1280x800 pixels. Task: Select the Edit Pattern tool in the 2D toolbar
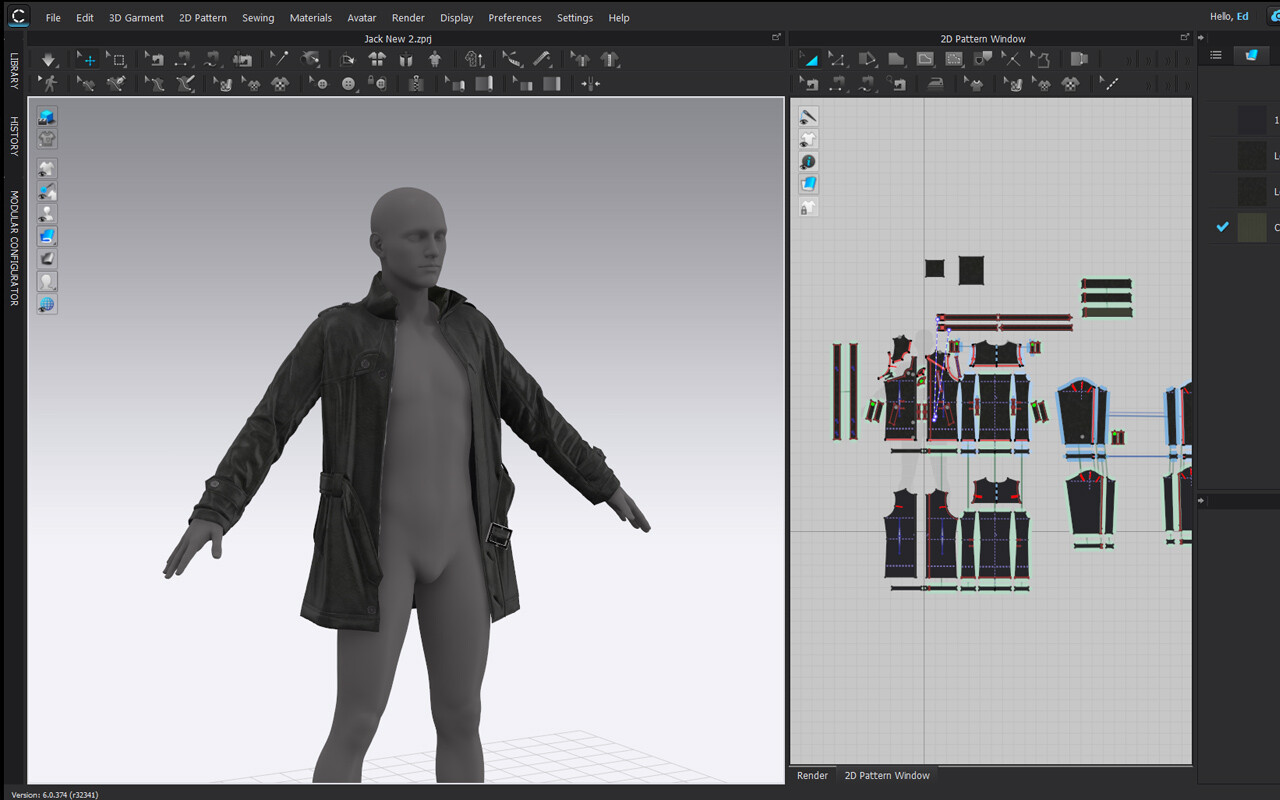tap(838, 58)
